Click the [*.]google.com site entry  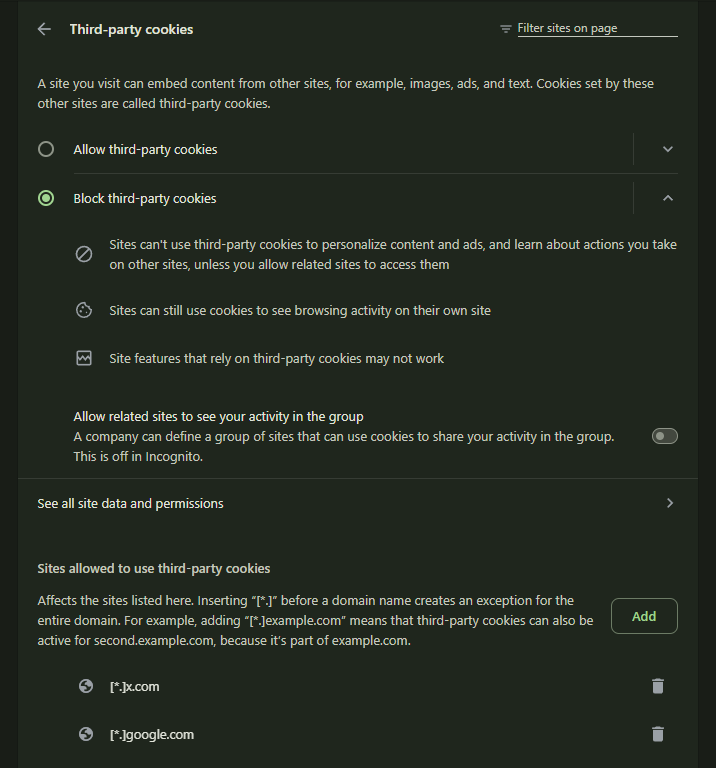(152, 735)
